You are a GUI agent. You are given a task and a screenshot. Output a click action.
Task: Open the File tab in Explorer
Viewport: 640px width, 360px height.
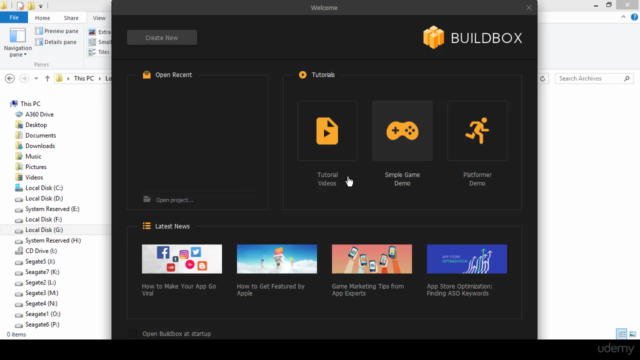point(14,18)
